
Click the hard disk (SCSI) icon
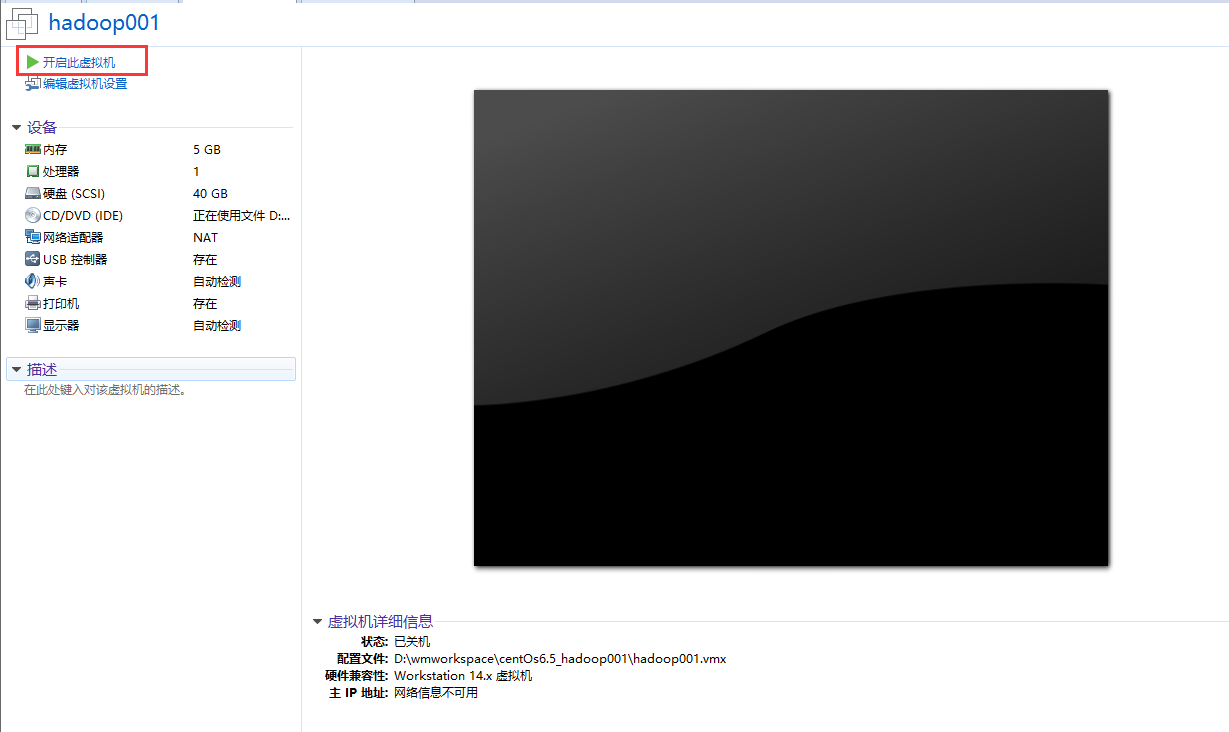click(x=33, y=194)
